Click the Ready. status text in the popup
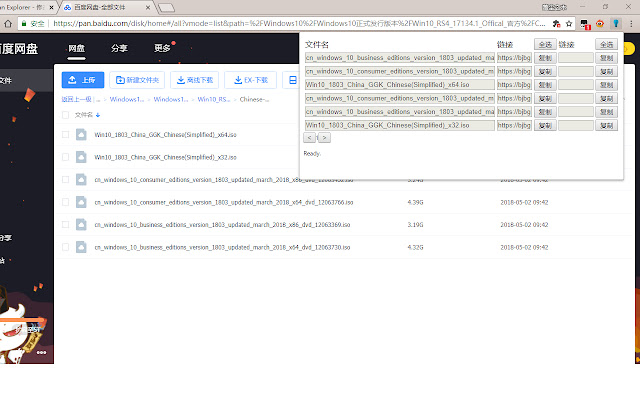This screenshot has height=400, width=640. [x=312, y=153]
